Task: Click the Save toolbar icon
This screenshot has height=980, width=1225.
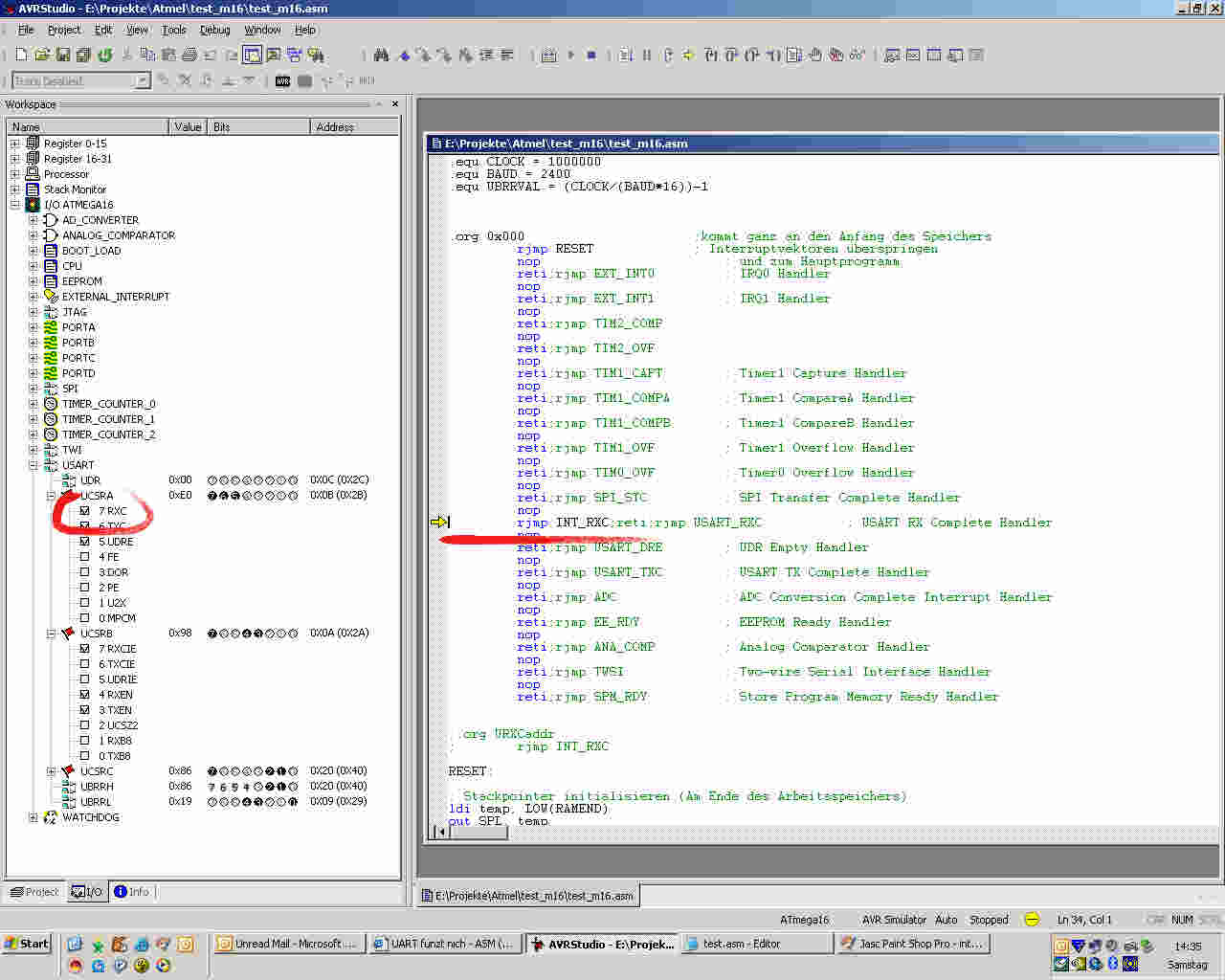Action: (63, 56)
